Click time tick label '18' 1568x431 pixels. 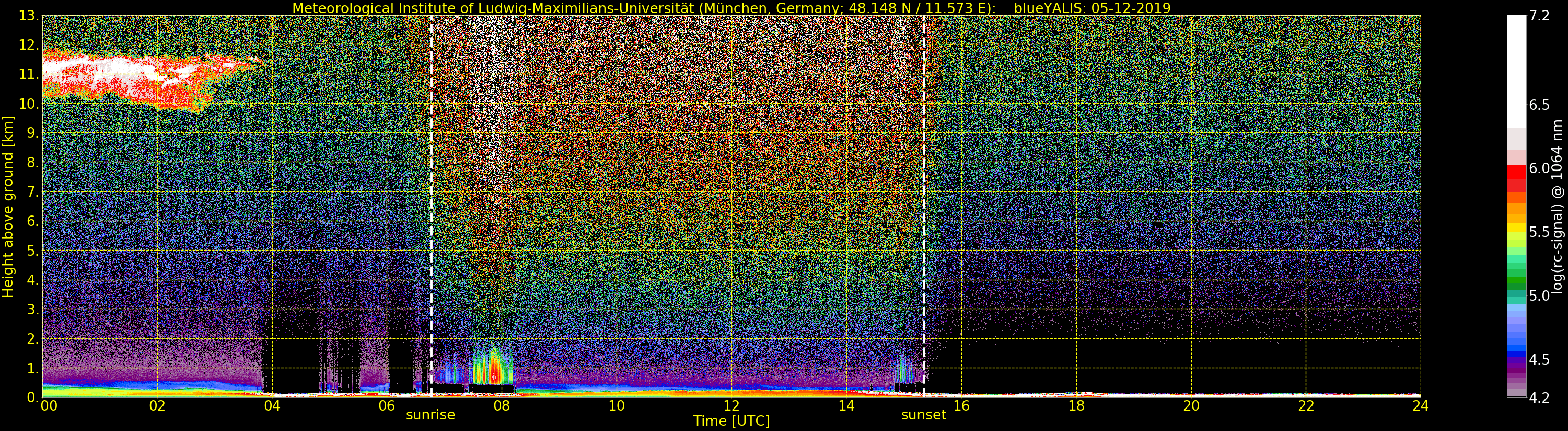click(1076, 405)
